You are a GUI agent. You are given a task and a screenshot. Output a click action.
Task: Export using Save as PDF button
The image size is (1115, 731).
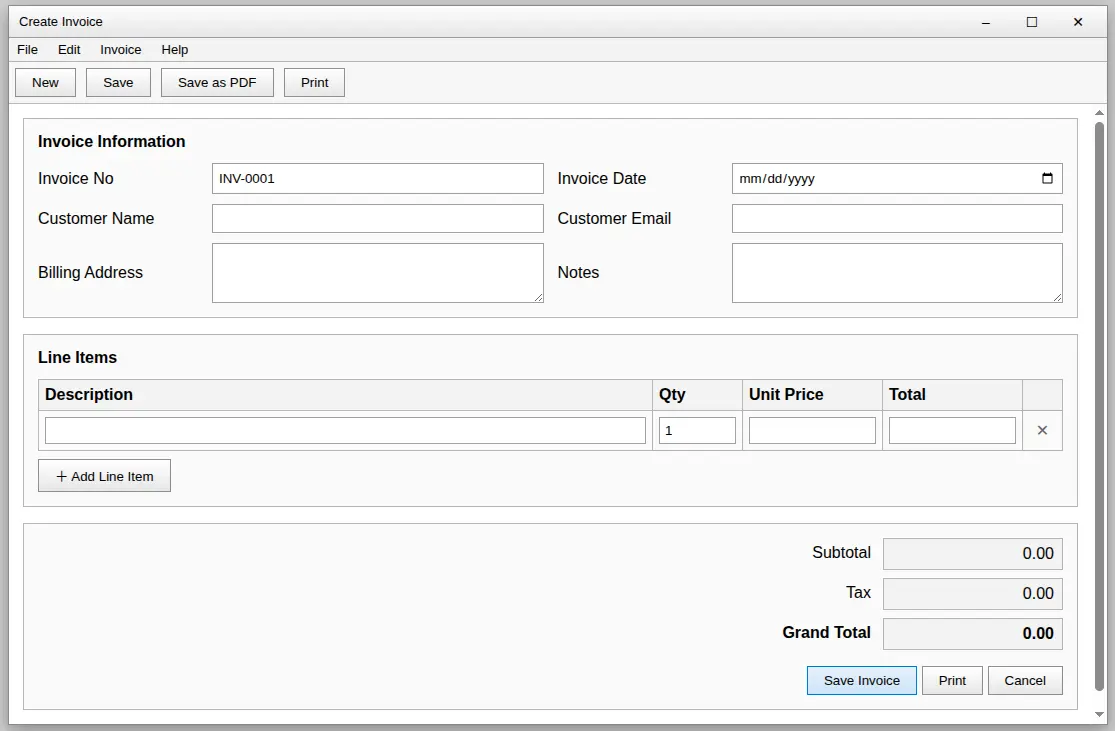(217, 83)
